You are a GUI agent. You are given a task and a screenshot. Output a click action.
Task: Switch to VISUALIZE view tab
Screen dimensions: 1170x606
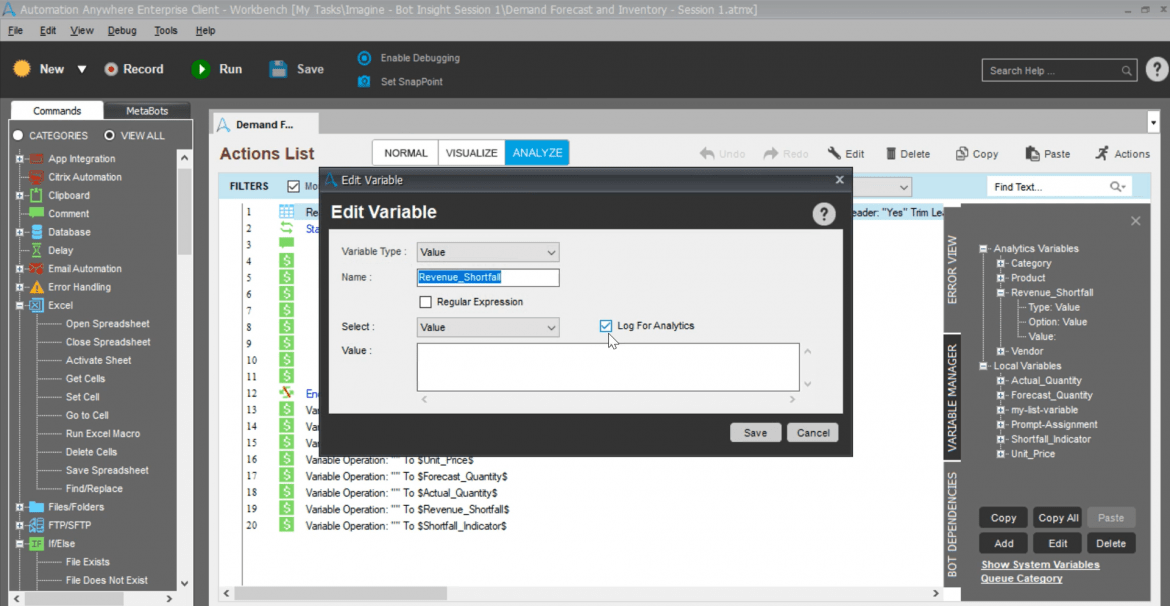[x=472, y=153]
